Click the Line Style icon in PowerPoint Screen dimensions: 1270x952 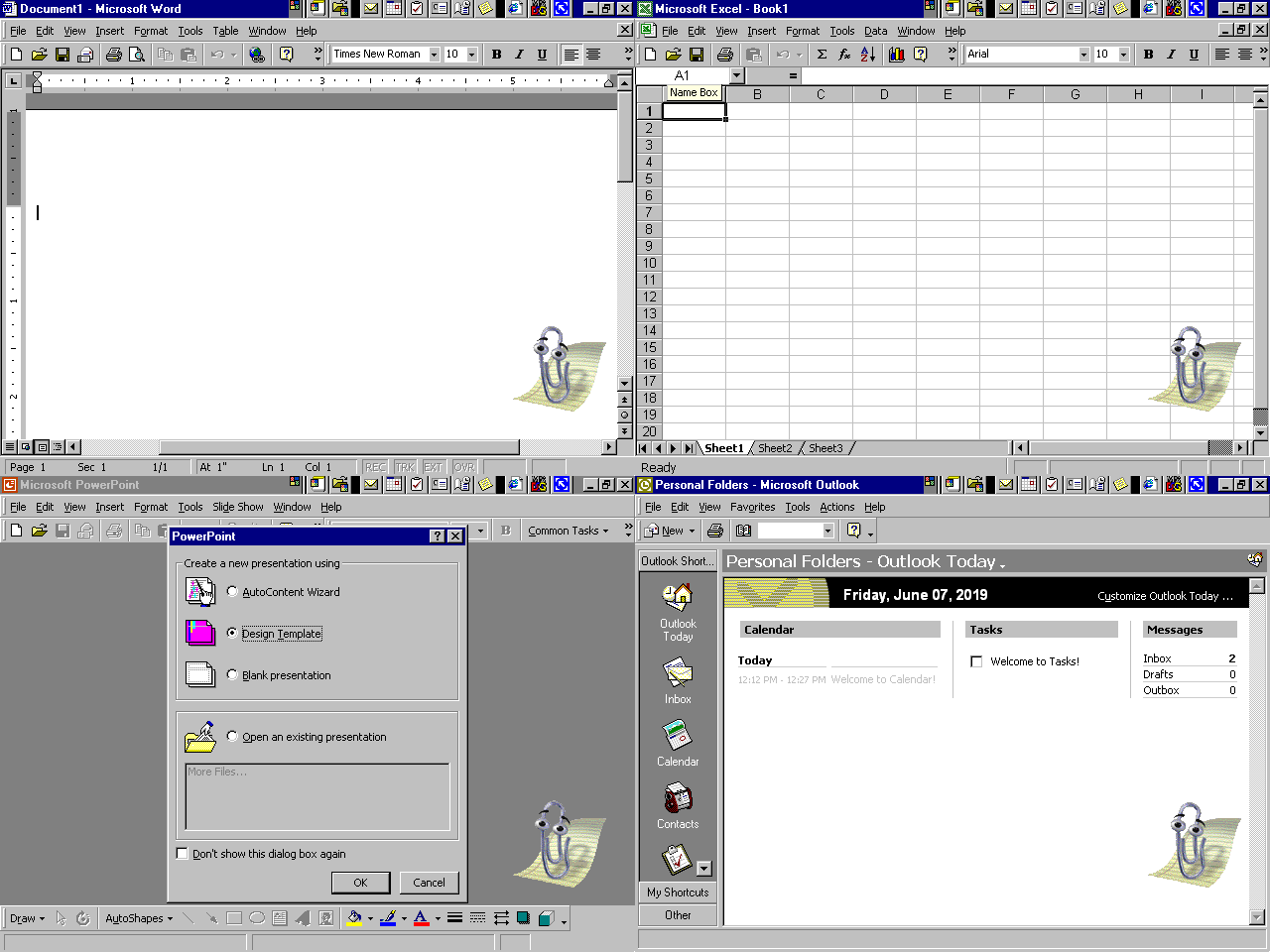tap(454, 918)
